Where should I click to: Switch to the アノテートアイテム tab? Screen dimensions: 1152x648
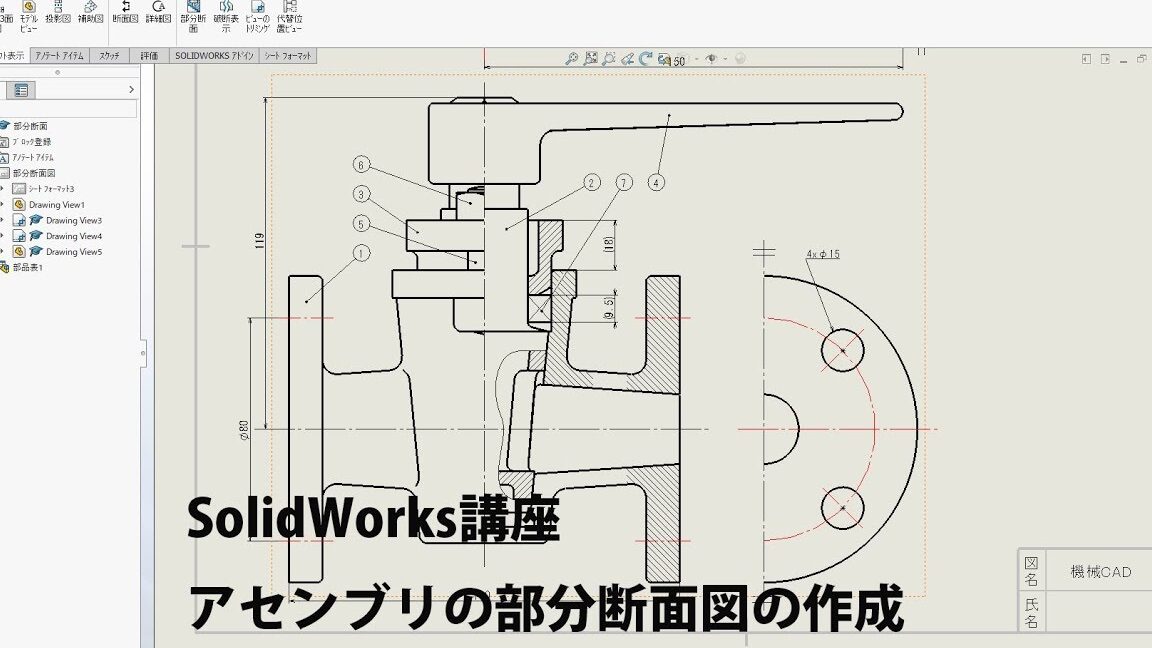tap(60, 56)
